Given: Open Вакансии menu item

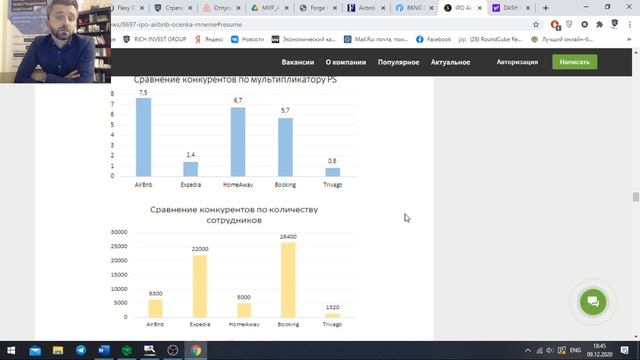Looking at the screenshot, I should 298,62.
